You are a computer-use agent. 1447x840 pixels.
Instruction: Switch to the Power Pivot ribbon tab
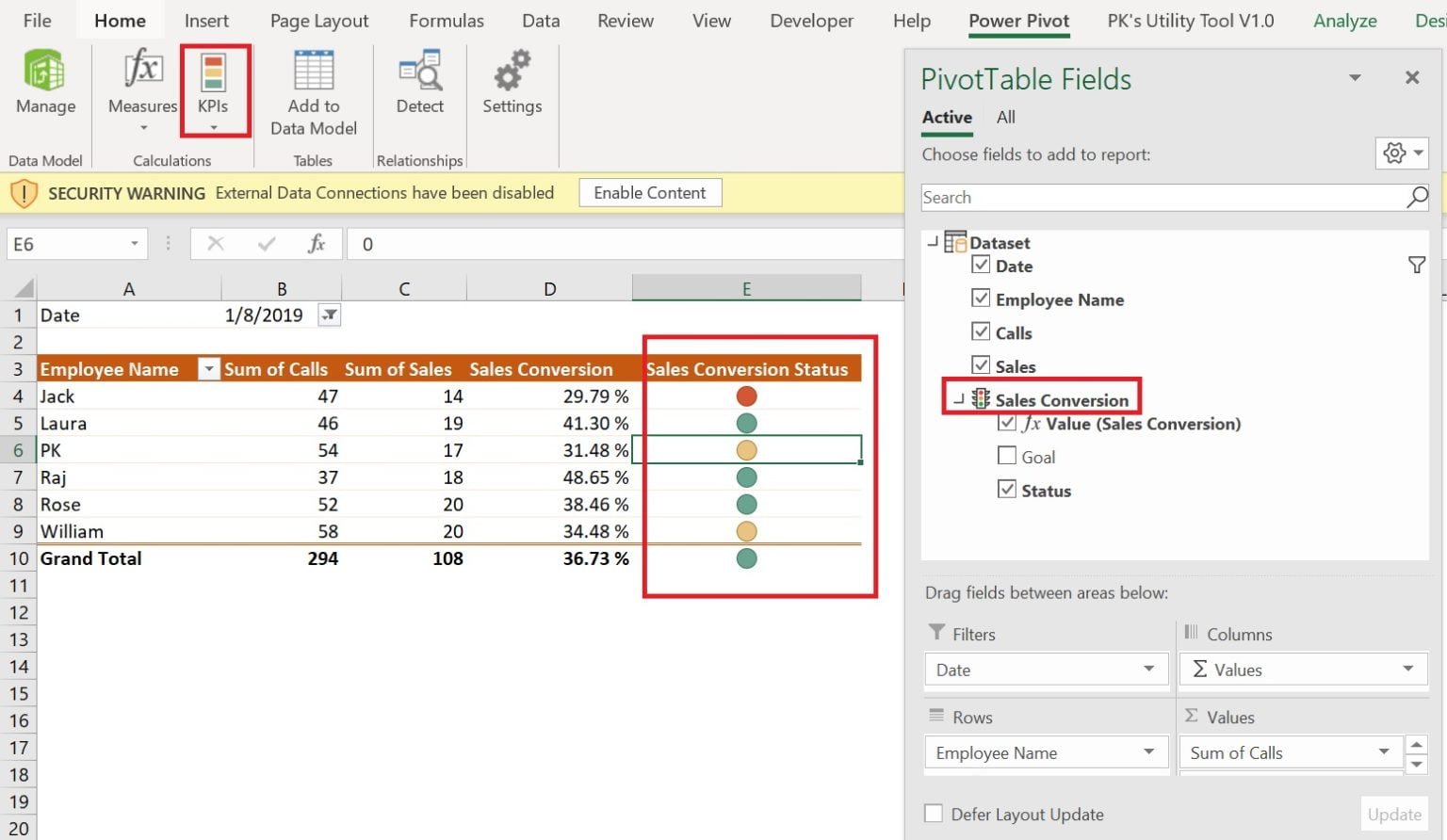1018,21
